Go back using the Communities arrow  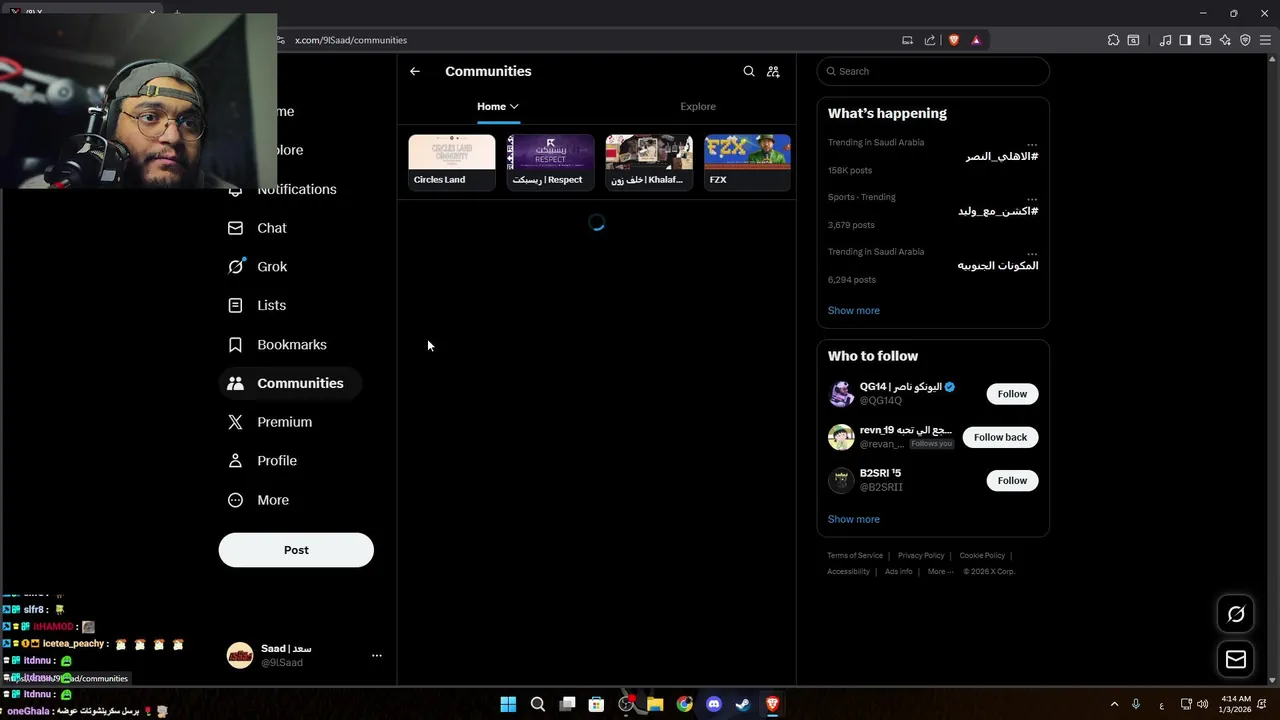(x=415, y=71)
